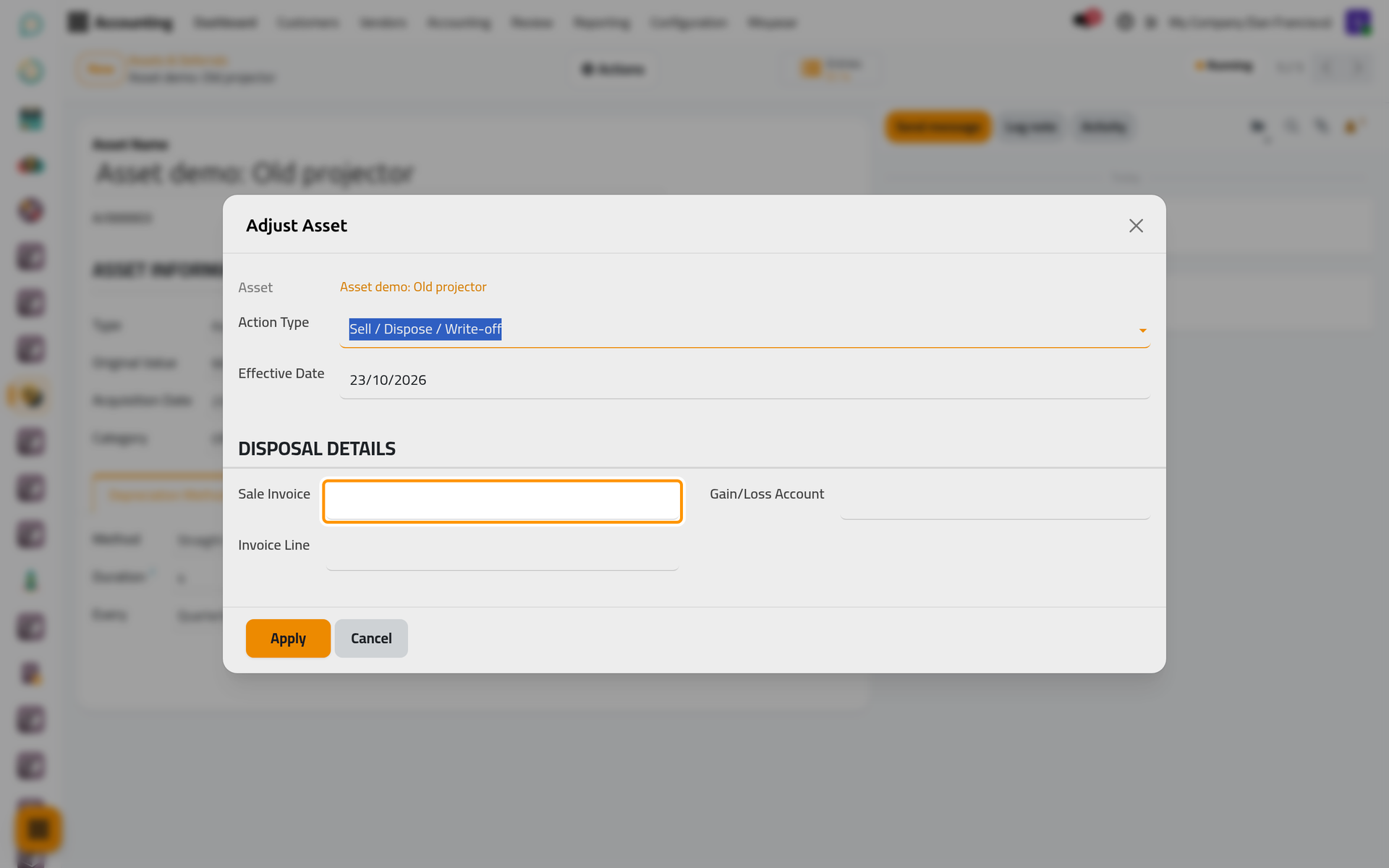
Task: Close the Adjust Asset dialog with X
Action: pyautogui.click(x=1136, y=226)
